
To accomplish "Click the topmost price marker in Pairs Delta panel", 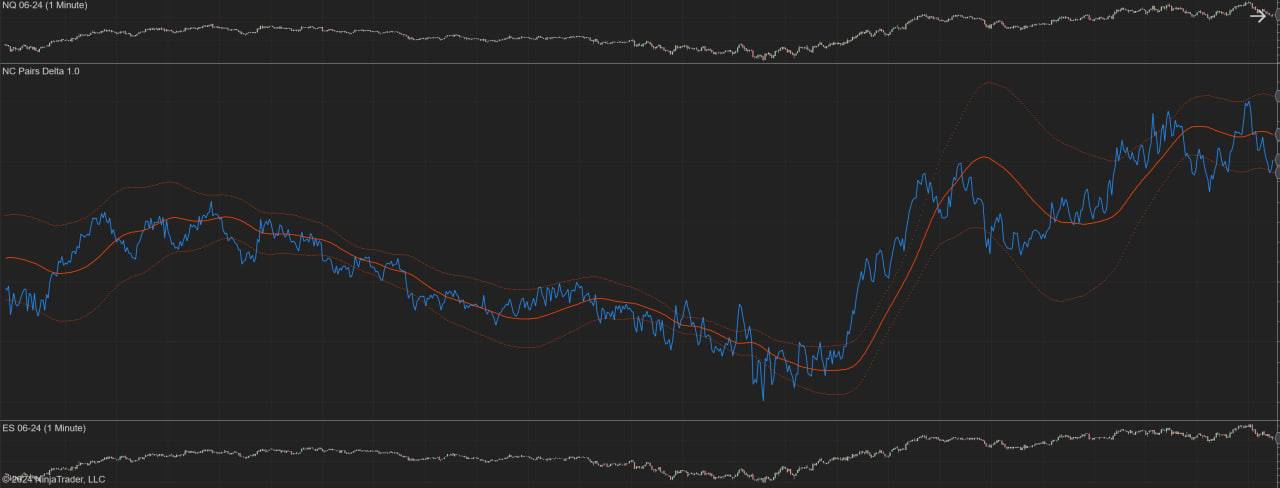I will coord(1277,96).
